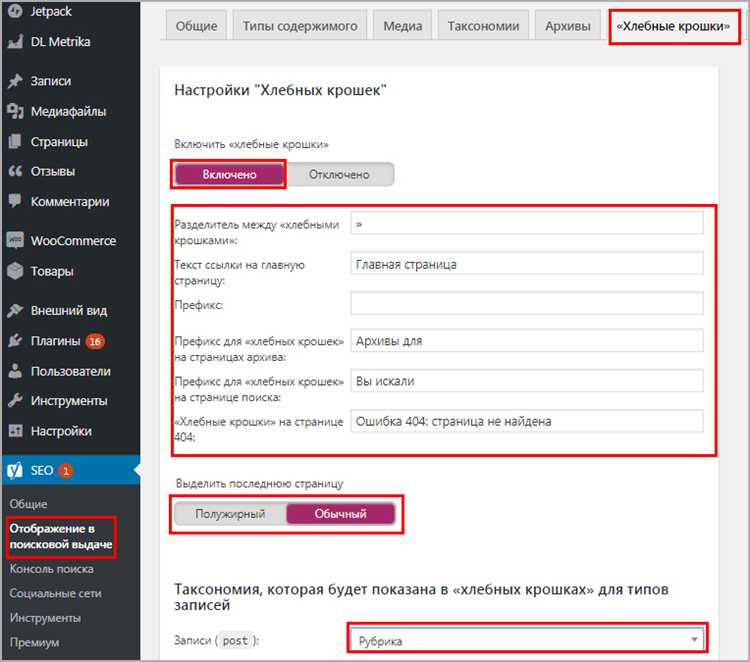Select the «Хлебные крошки» tab
The height and width of the screenshot is (662, 750).
tap(673, 26)
